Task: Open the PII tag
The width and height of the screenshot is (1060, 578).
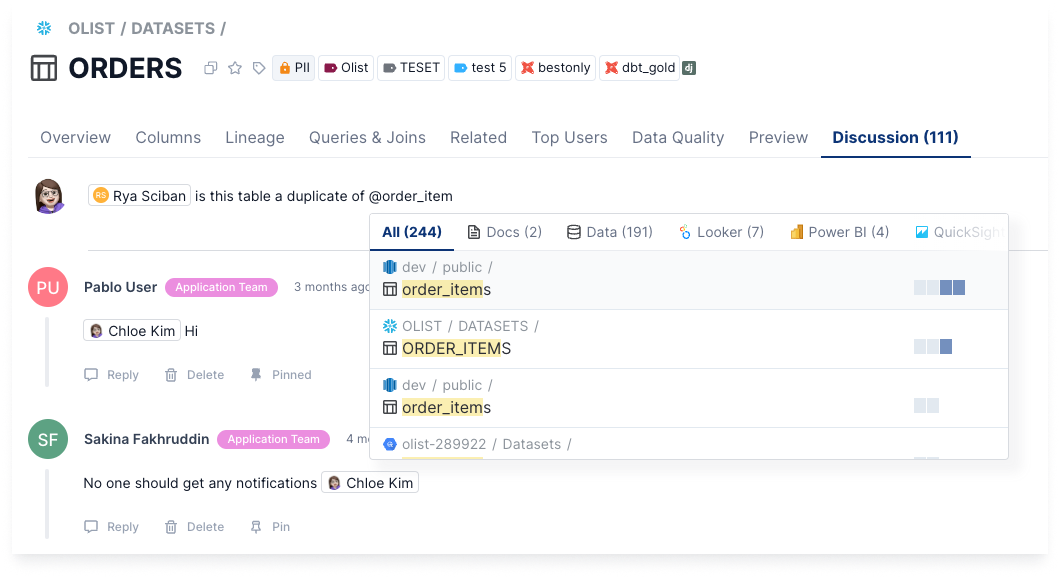Action: coord(294,68)
